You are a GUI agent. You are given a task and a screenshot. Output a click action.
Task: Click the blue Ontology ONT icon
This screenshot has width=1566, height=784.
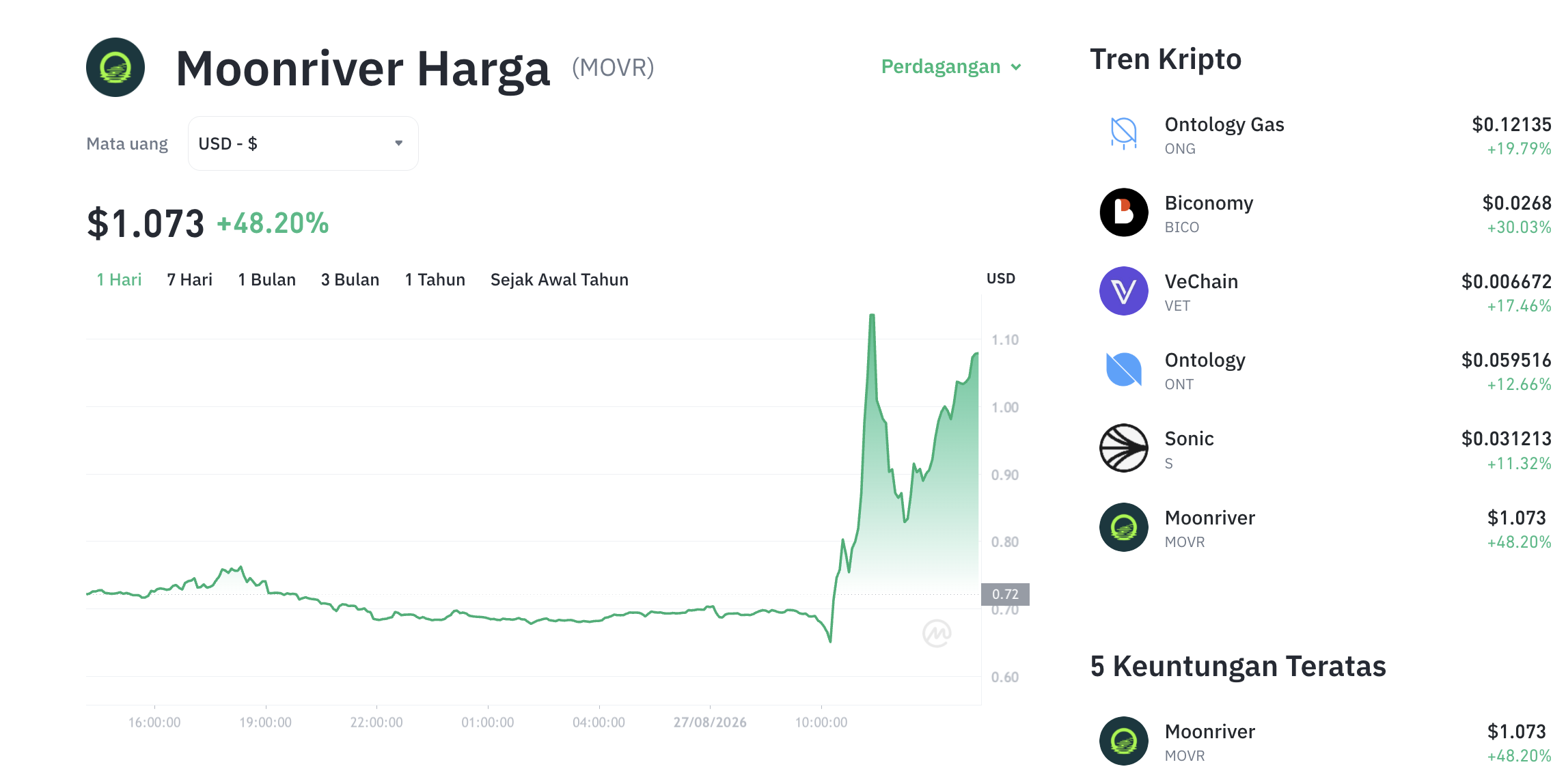(x=1123, y=369)
